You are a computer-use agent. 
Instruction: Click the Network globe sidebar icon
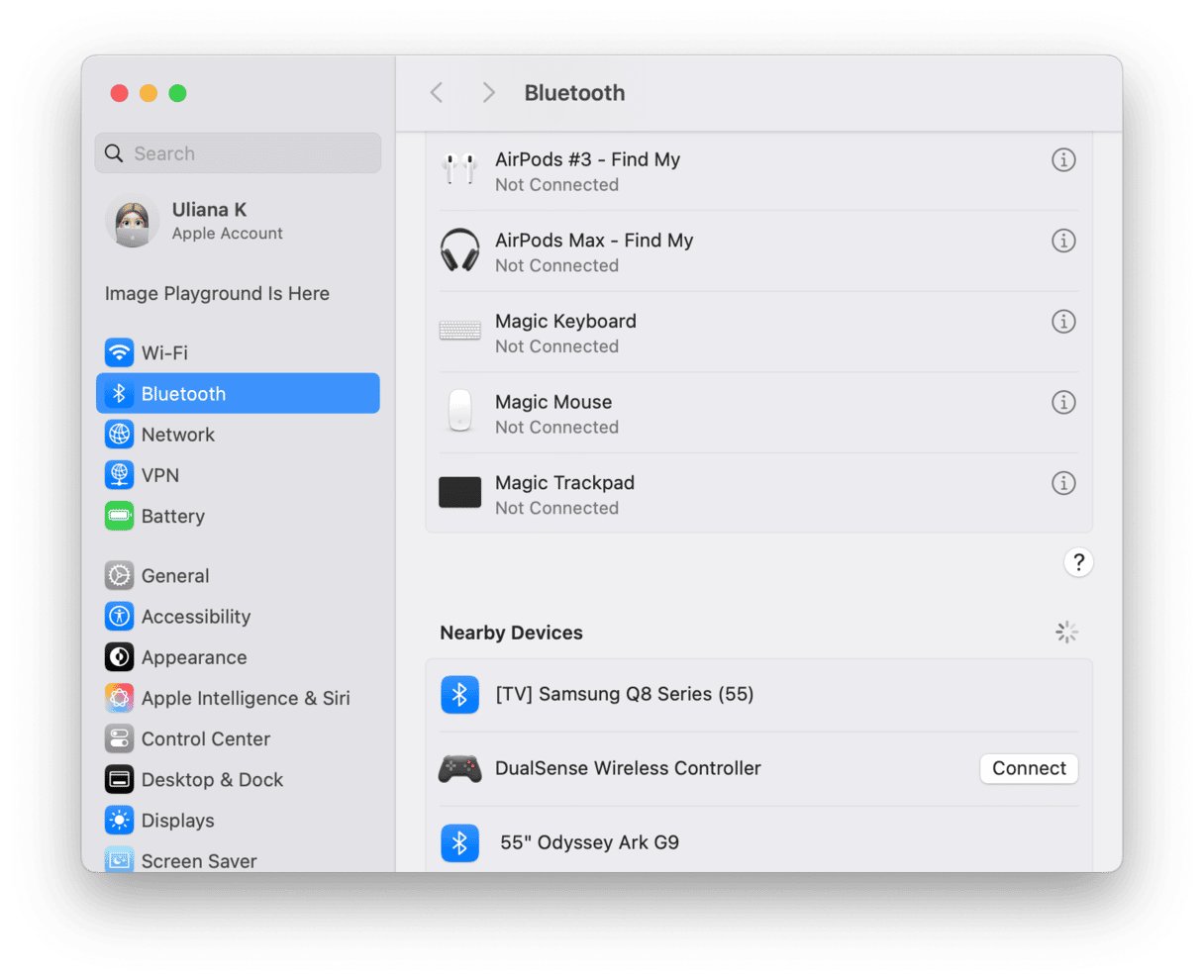[119, 435]
